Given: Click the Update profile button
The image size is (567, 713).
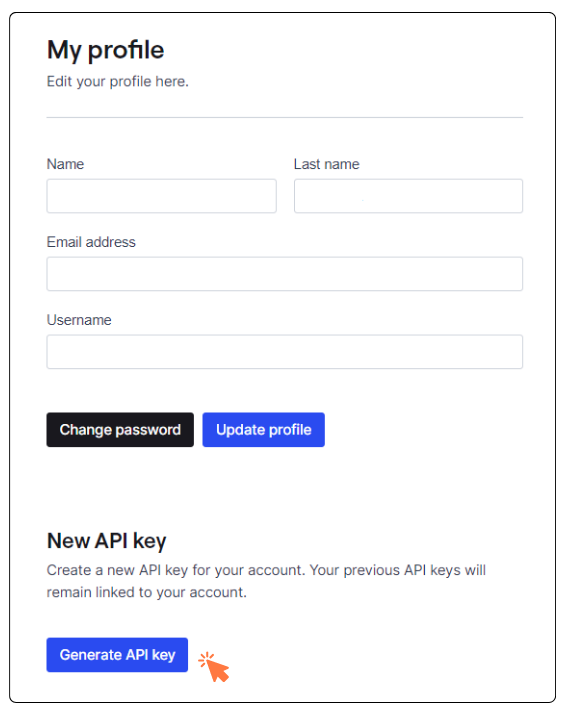Looking at the screenshot, I should [263, 430].
